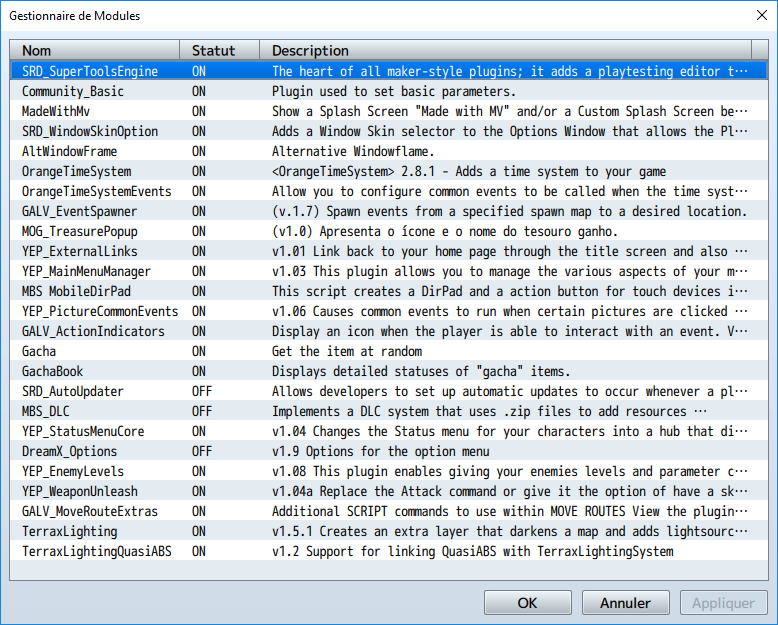Viewport: 778px width, 625px height.
Task: Select the YEP_MainMenuManager row
Action: 389,271
